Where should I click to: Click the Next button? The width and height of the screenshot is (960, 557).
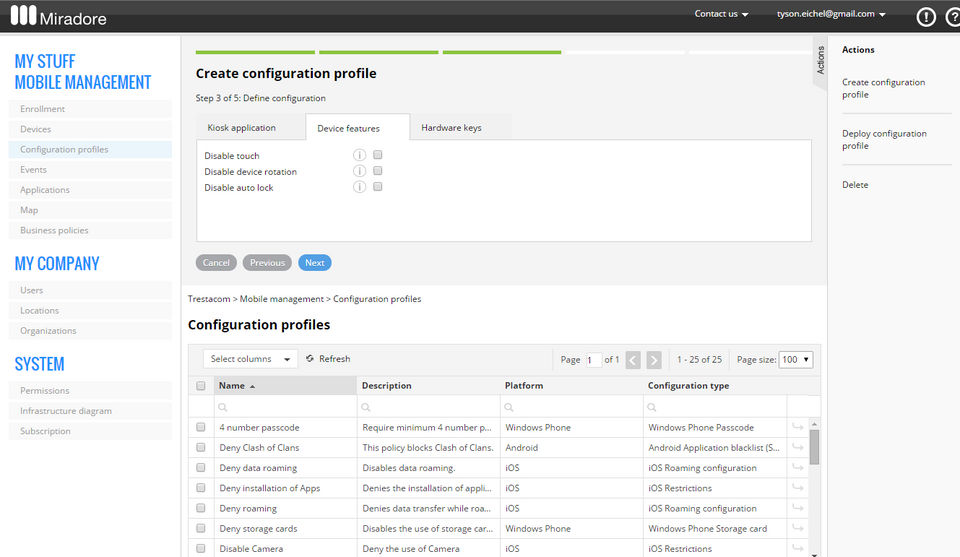315,263
